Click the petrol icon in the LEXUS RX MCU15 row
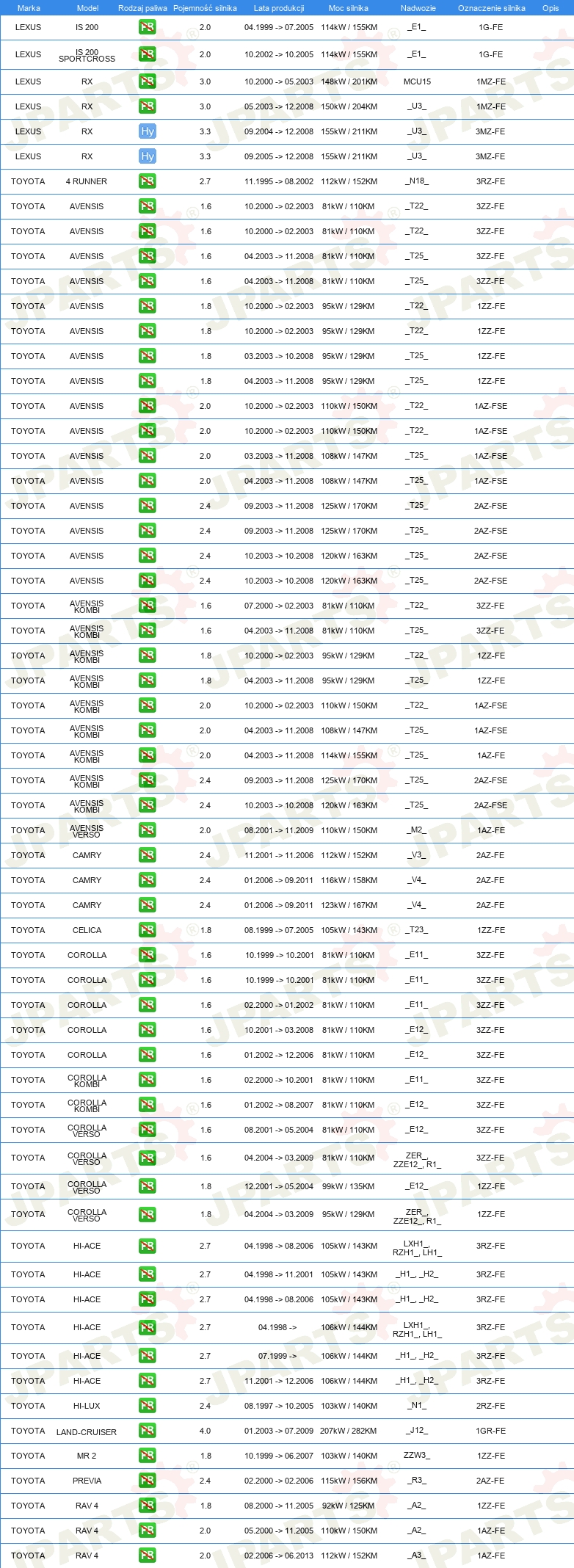This screenshot has height=1568, width=574. tap(148, 81)
